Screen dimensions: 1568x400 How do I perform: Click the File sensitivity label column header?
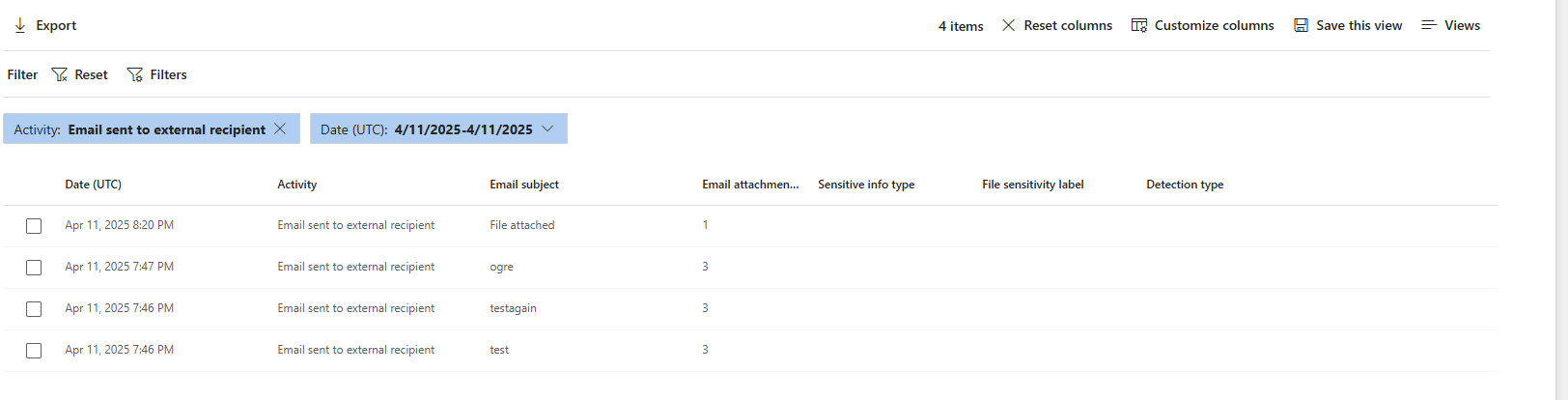click(1033, 185)
